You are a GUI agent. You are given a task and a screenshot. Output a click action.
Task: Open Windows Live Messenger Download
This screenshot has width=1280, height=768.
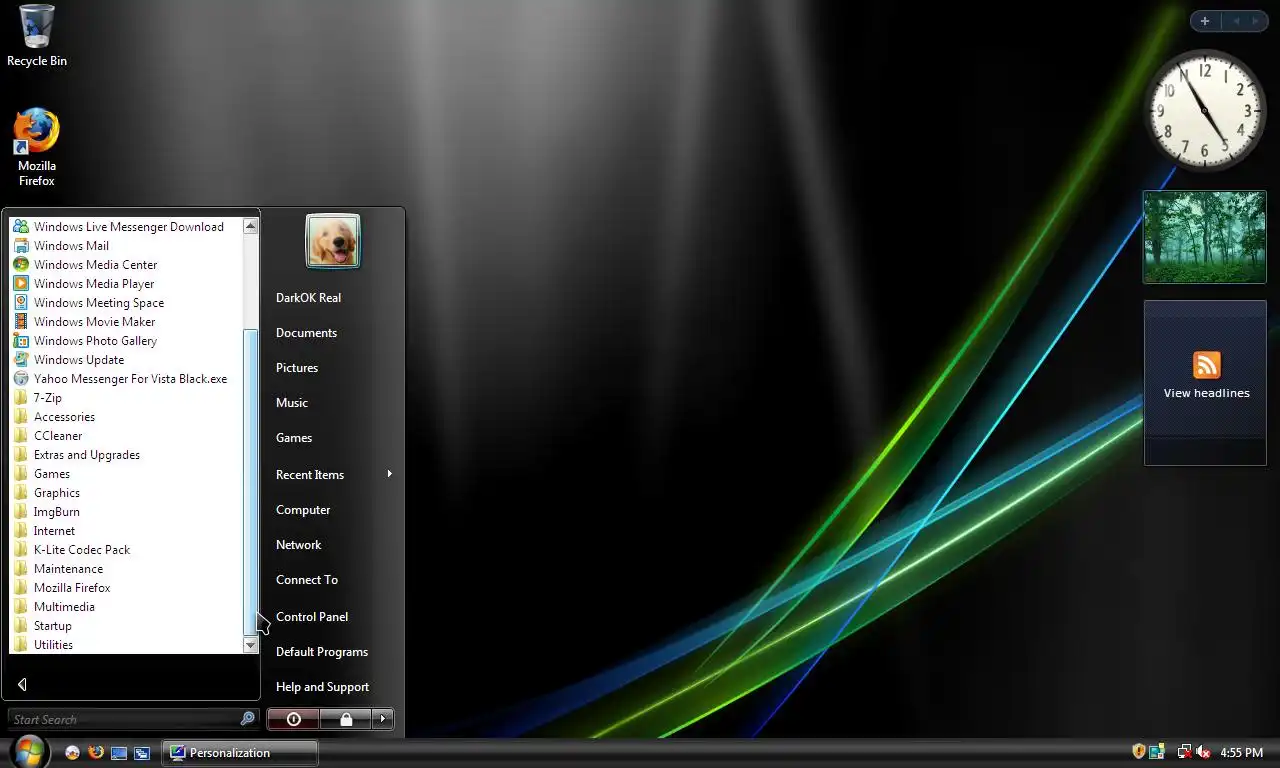tap(118, 227)
